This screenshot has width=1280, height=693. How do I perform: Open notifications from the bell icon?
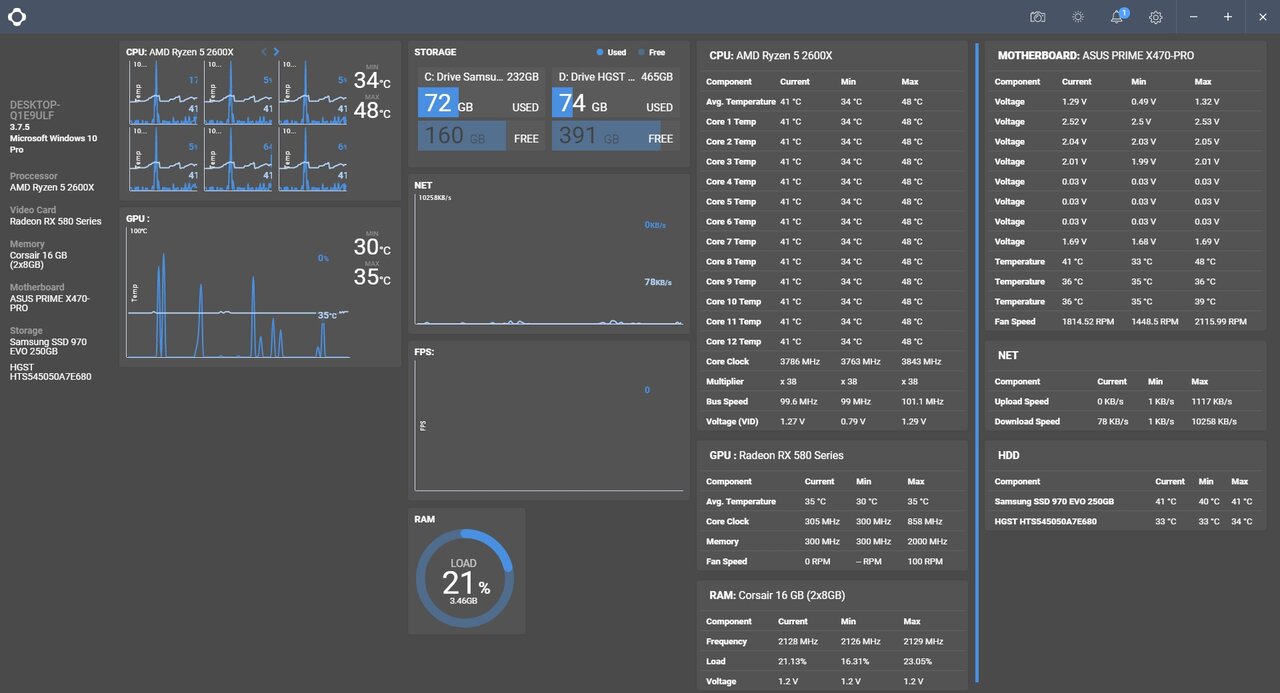pyautogui.click(x=1117, y=17)
